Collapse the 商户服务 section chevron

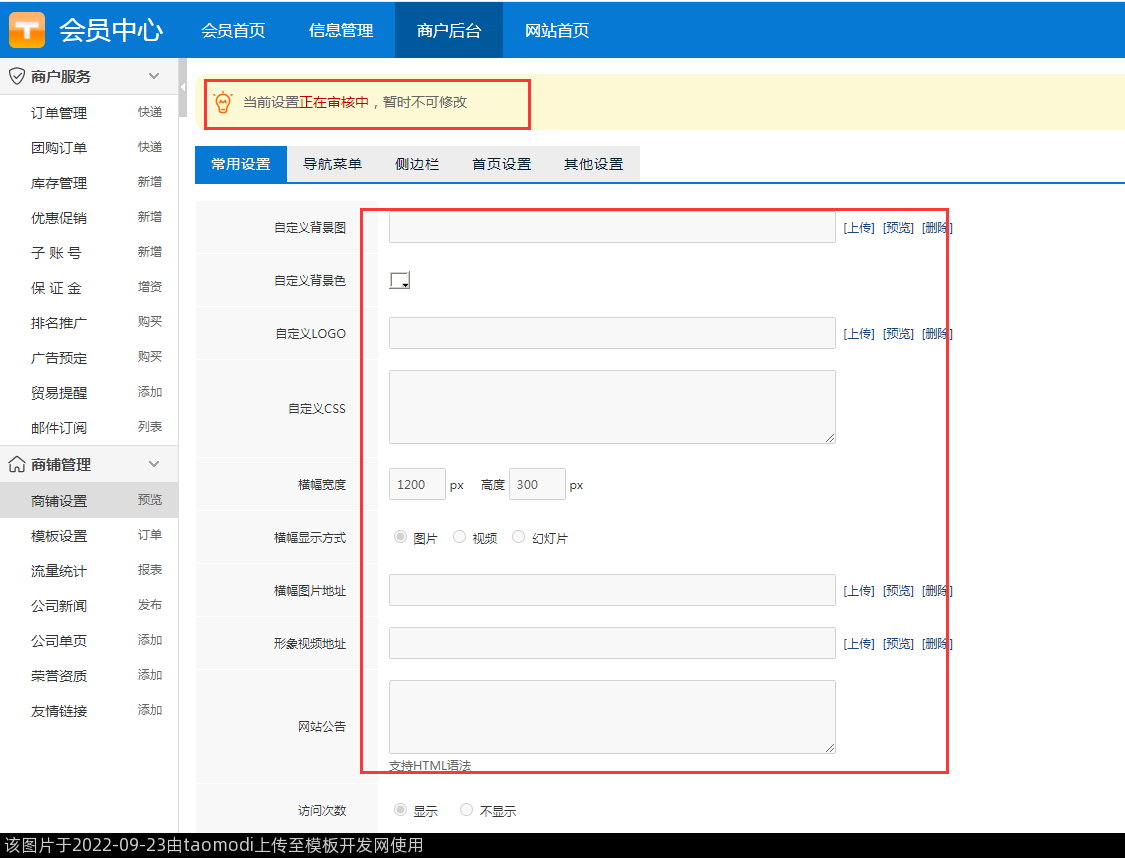pos(154,76)
